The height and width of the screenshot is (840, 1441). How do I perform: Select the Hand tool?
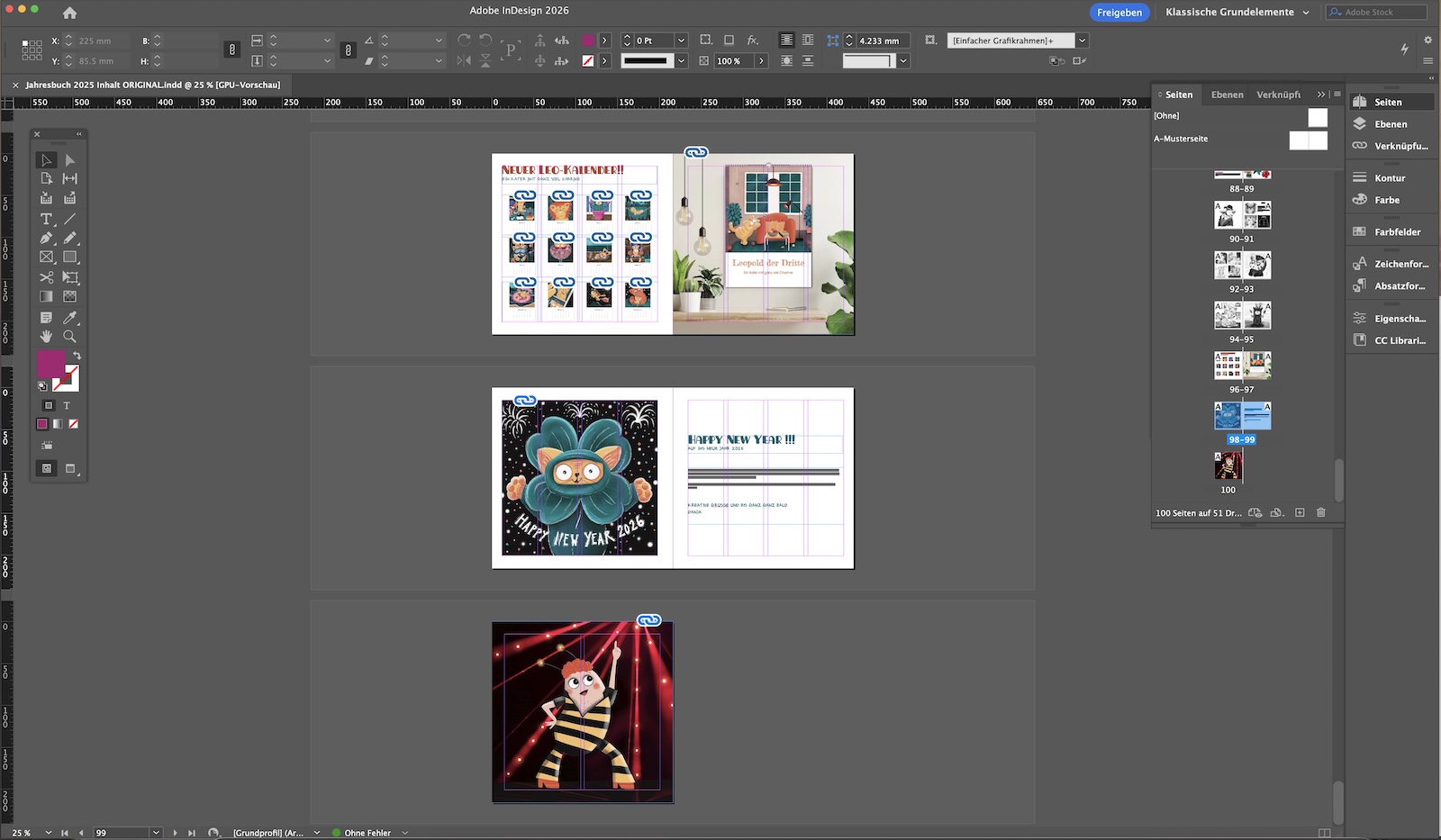[x=46, y=337]
